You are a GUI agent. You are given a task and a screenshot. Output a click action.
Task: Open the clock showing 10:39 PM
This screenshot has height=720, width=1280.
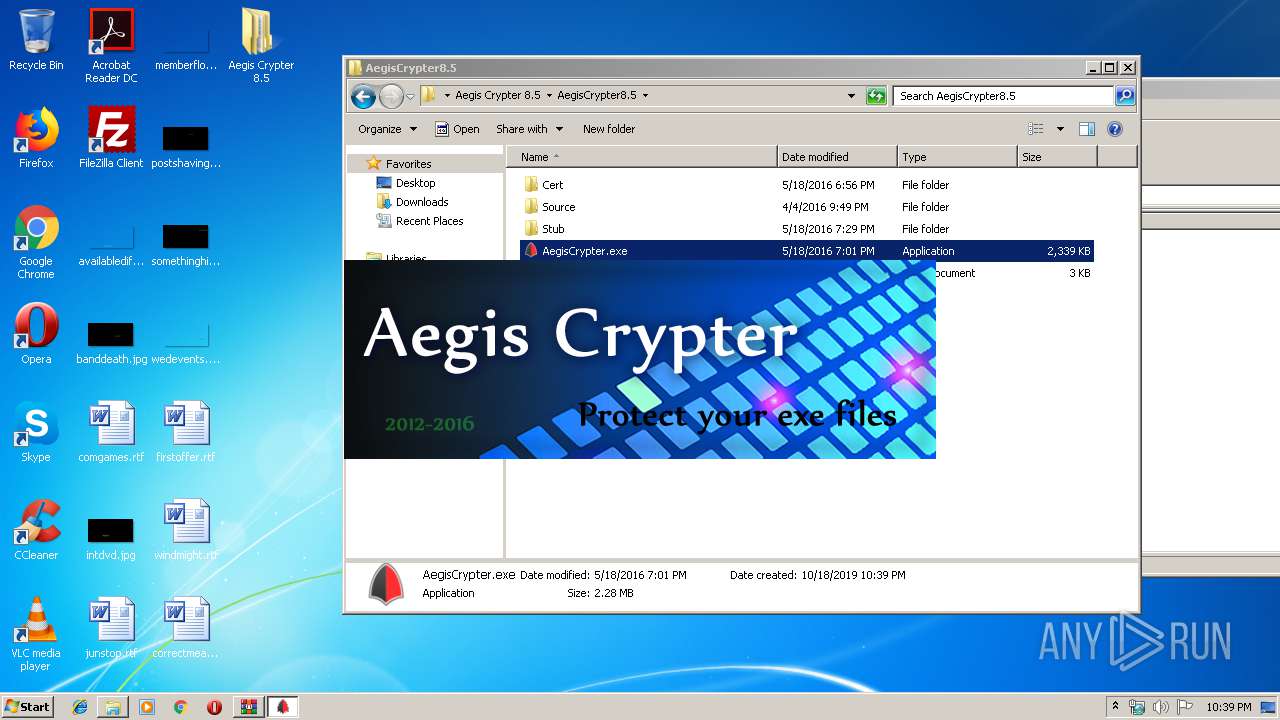(x=1228, y=707)
